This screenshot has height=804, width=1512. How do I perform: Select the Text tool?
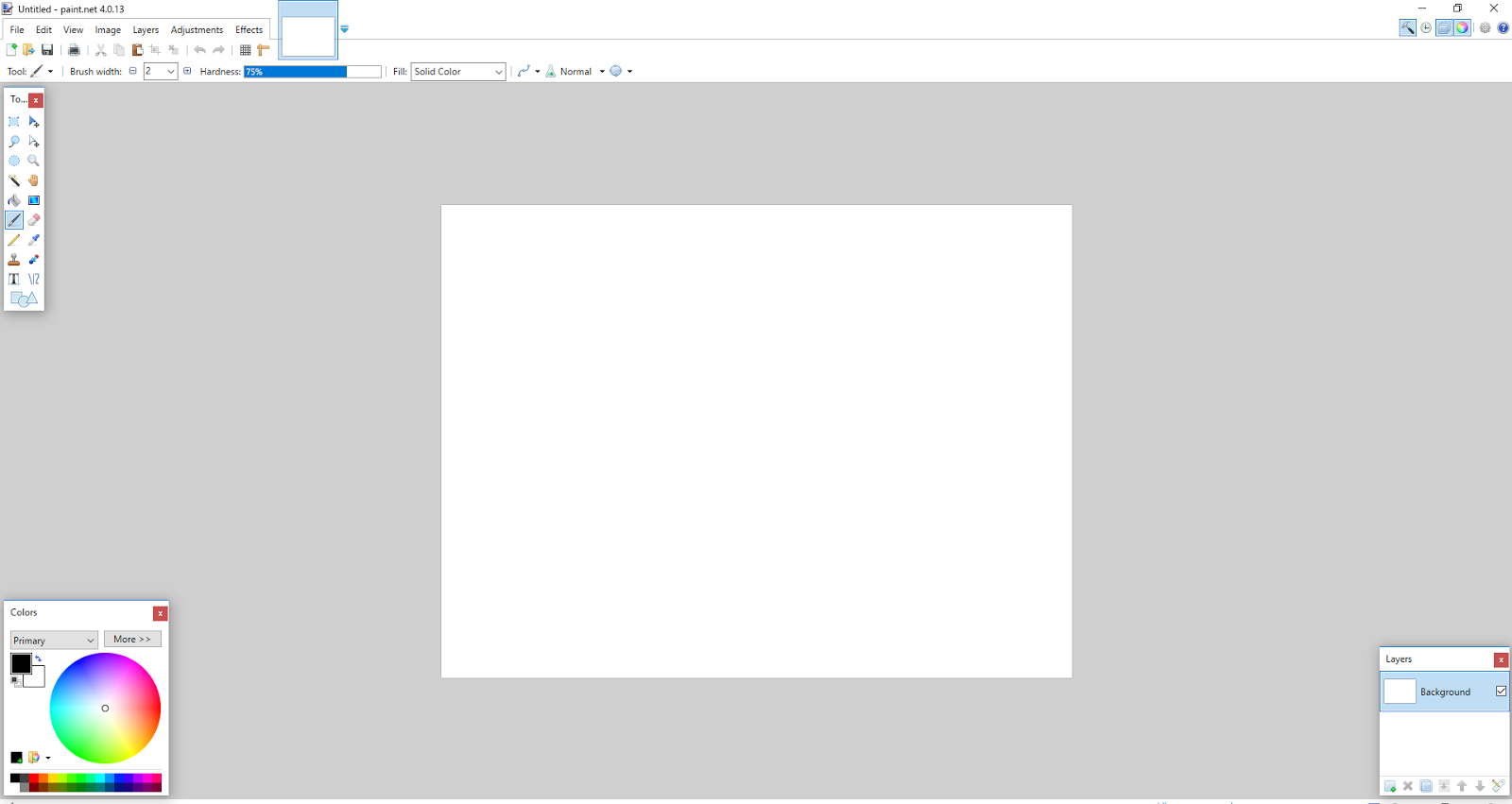tap(14, 280)
